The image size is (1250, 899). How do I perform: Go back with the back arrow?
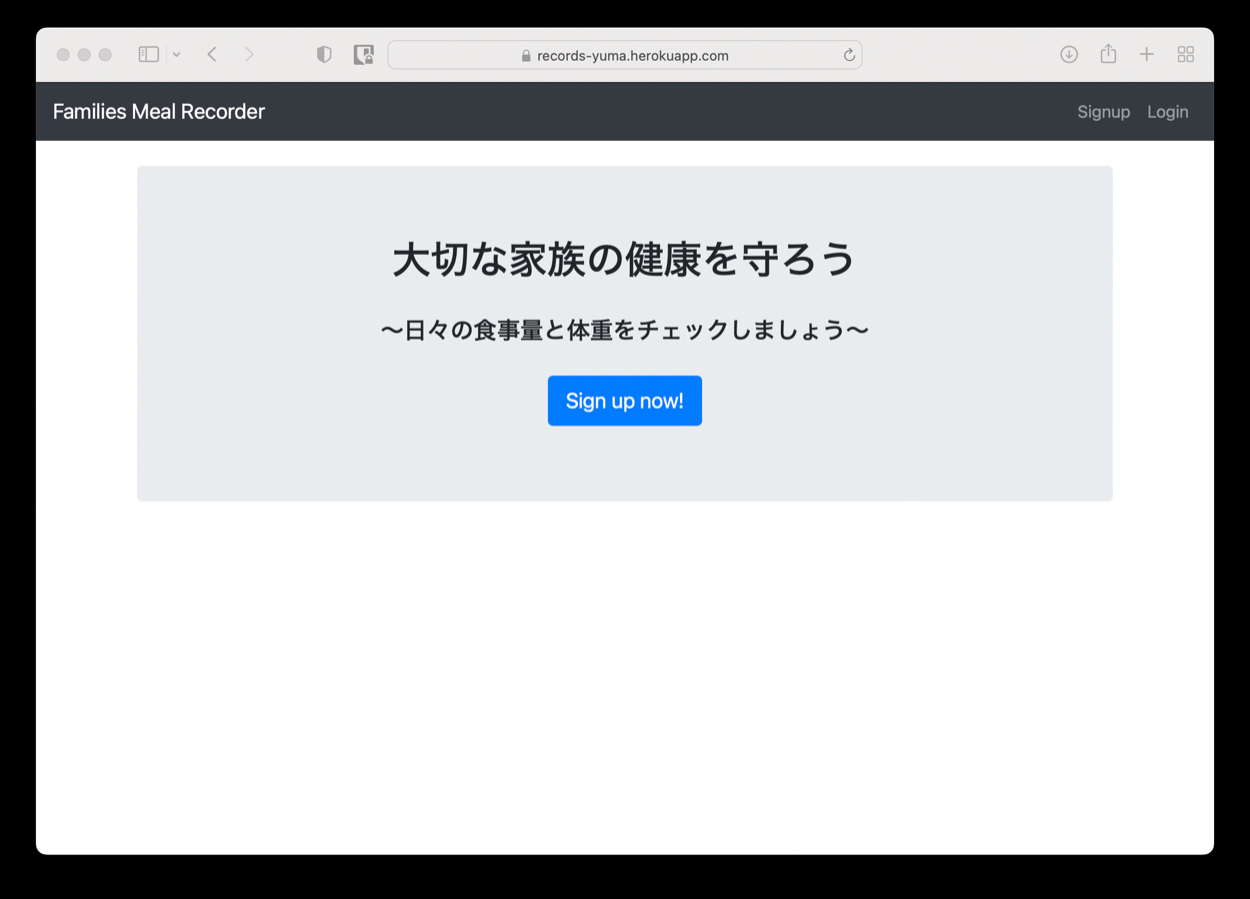212,55
